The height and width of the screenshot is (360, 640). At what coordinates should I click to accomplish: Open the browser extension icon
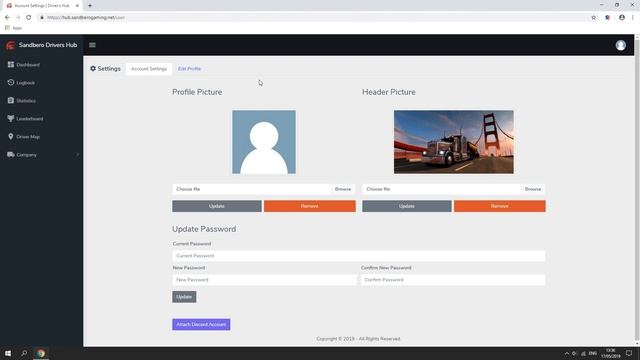point(607,18)
